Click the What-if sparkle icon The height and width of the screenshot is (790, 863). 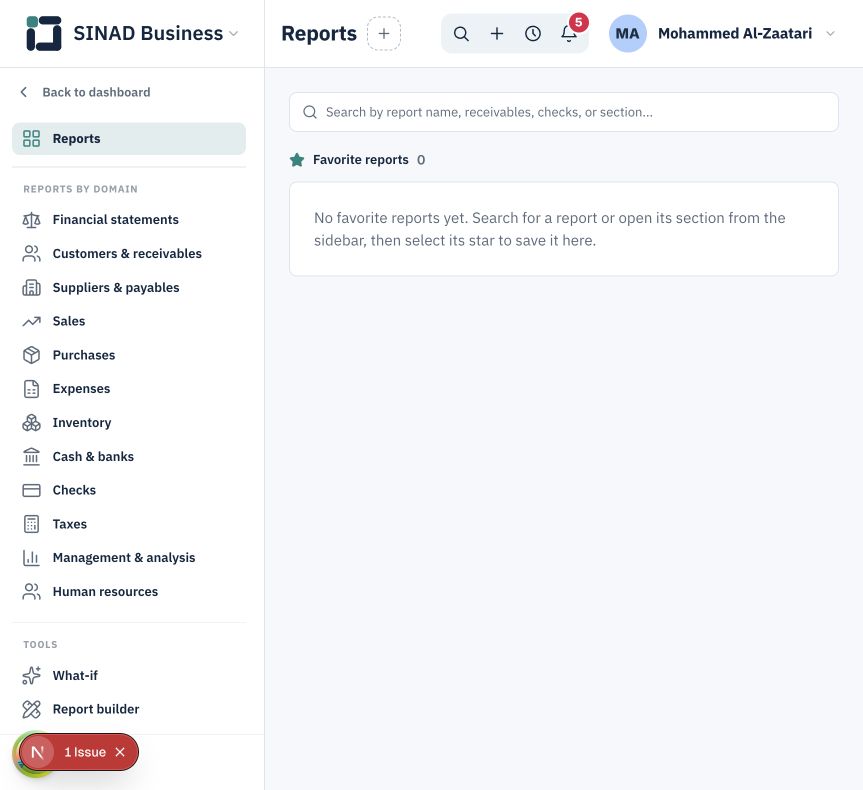pos(31,675)
